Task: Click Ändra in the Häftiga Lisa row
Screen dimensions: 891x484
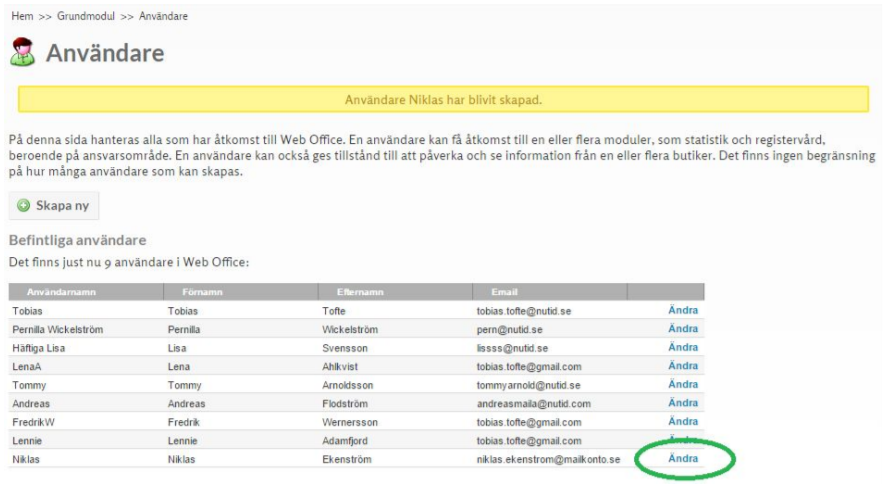Action: [x=683, y=347]
